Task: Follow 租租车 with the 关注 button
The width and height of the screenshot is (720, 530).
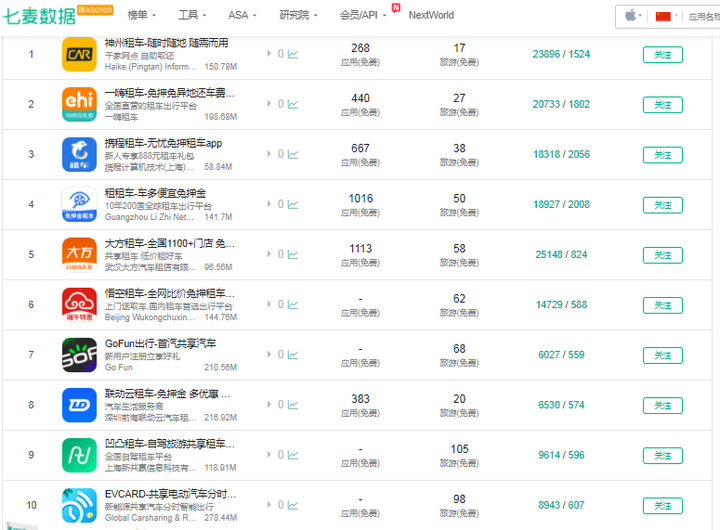Action: pos(663,205)
